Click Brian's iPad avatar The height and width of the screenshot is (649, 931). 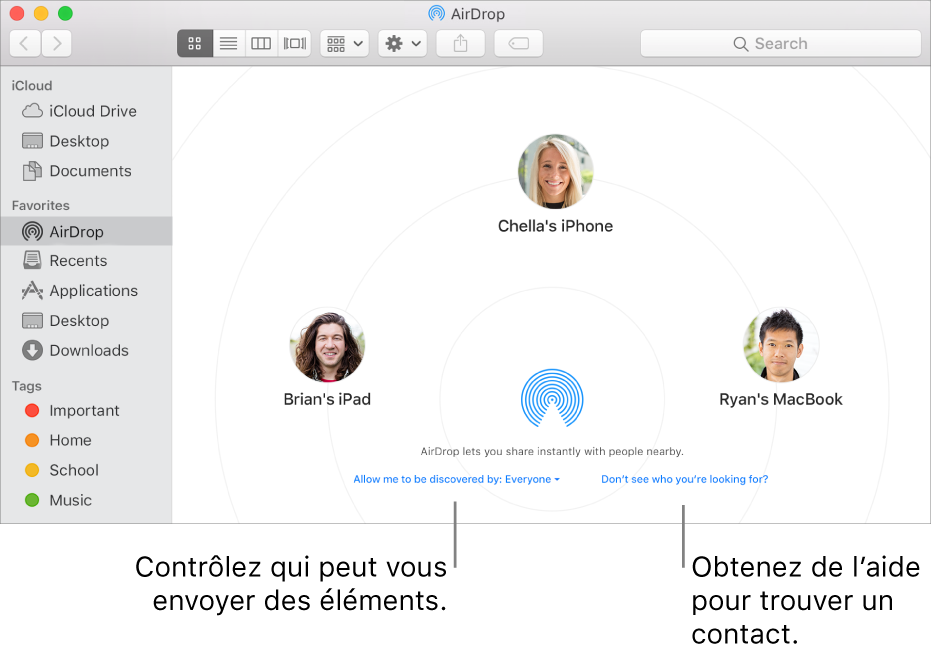coord(327,345)
